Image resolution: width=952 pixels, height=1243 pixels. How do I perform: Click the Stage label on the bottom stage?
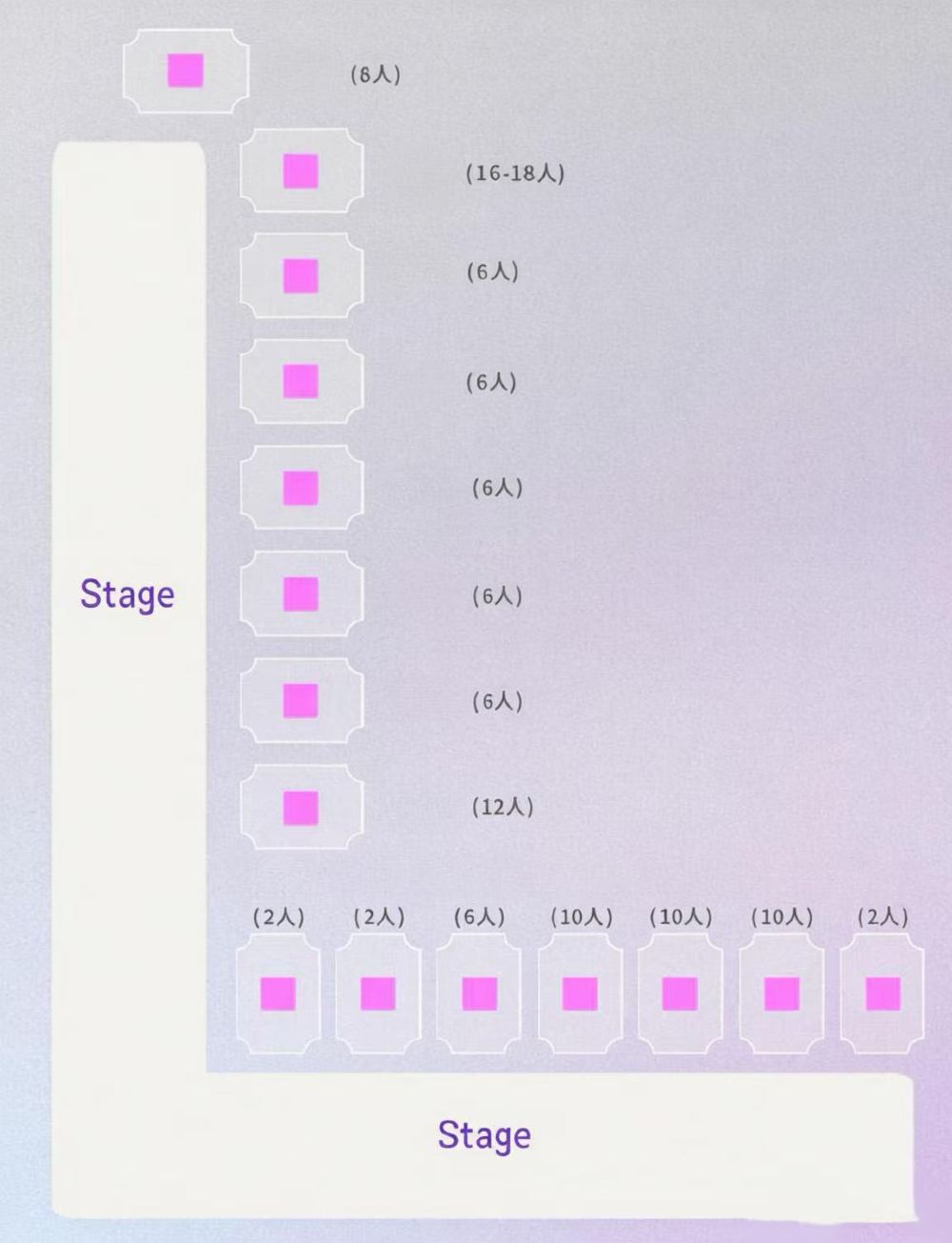pyautogui.click(x=484, y=1135)
